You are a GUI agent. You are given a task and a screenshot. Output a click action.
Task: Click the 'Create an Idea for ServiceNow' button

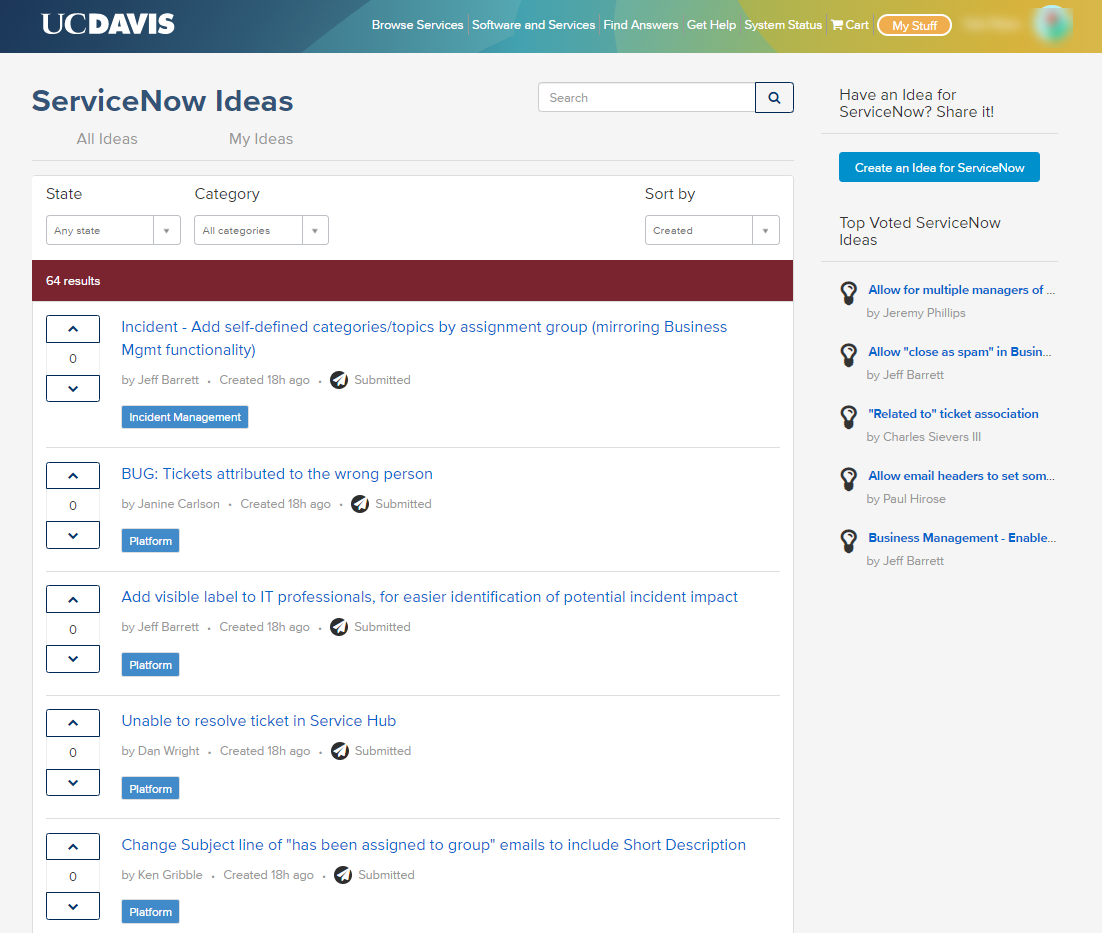(x=938, y=167)
